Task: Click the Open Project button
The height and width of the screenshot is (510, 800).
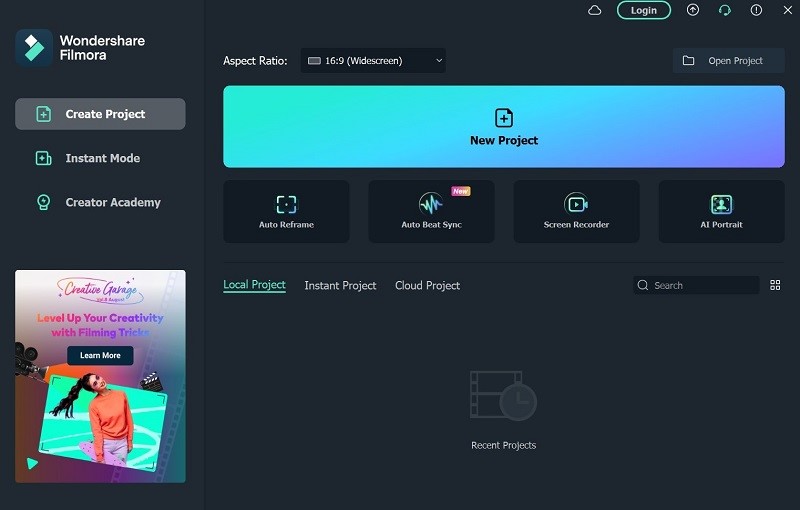Action: coord(728,61)
